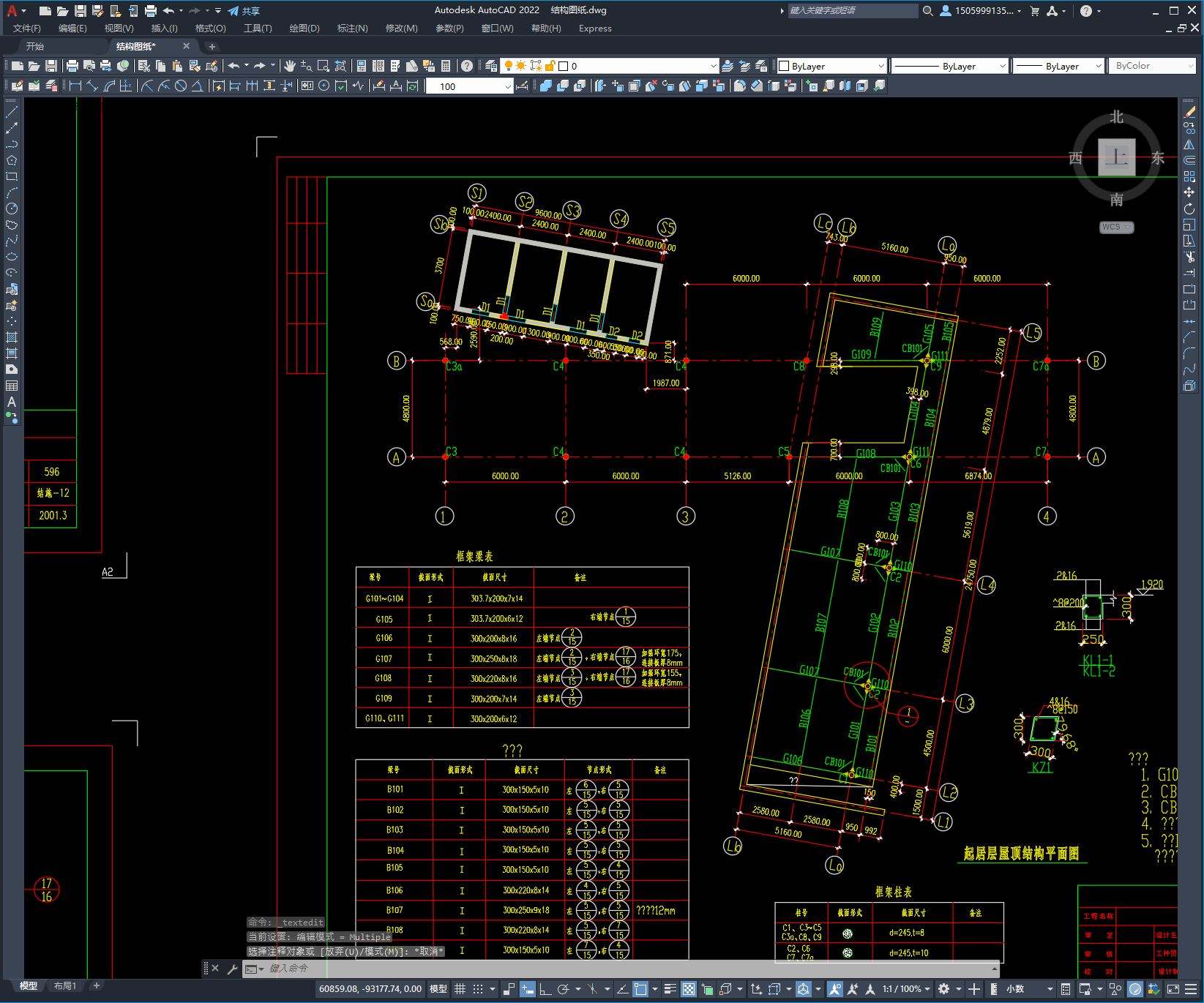1204x1003 pixels.
Task: Click the command line input field
Action: click(x=622, y=969)
